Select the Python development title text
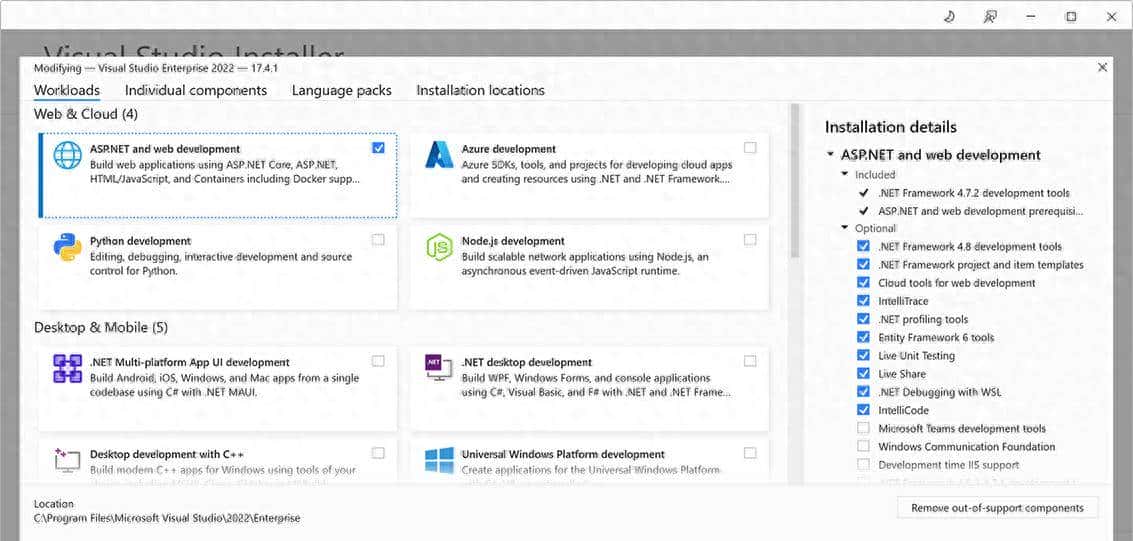 pyautogui.click(x=140, y=241)
